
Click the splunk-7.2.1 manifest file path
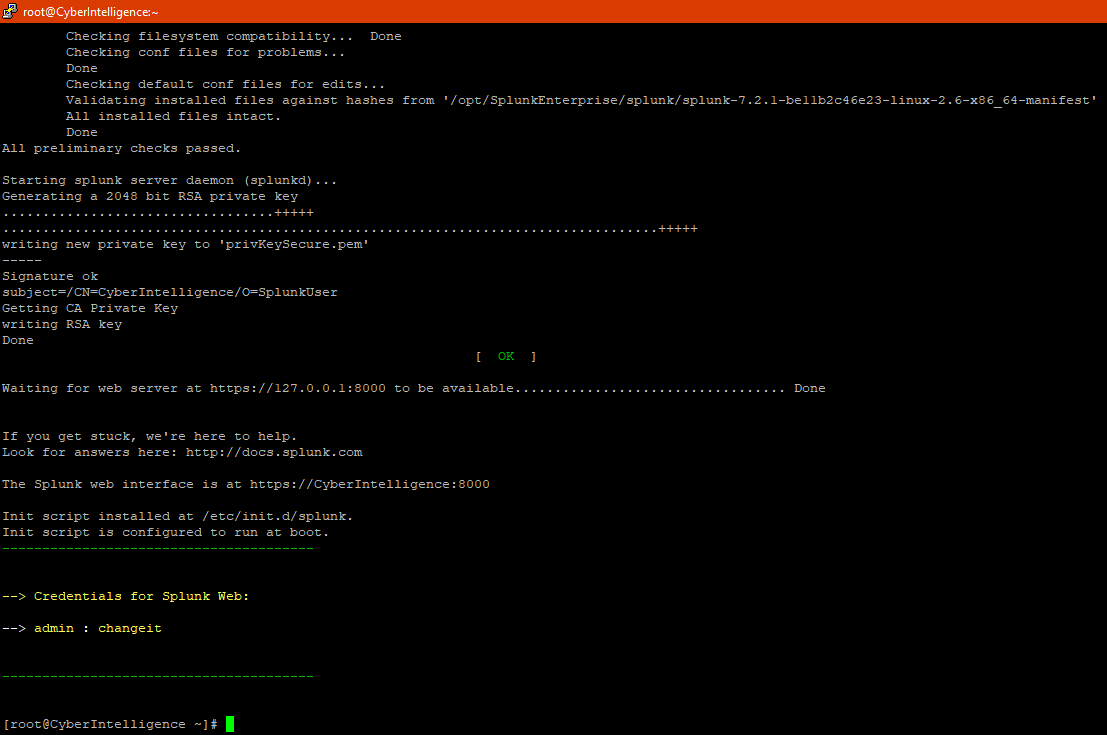coord(770,100)
